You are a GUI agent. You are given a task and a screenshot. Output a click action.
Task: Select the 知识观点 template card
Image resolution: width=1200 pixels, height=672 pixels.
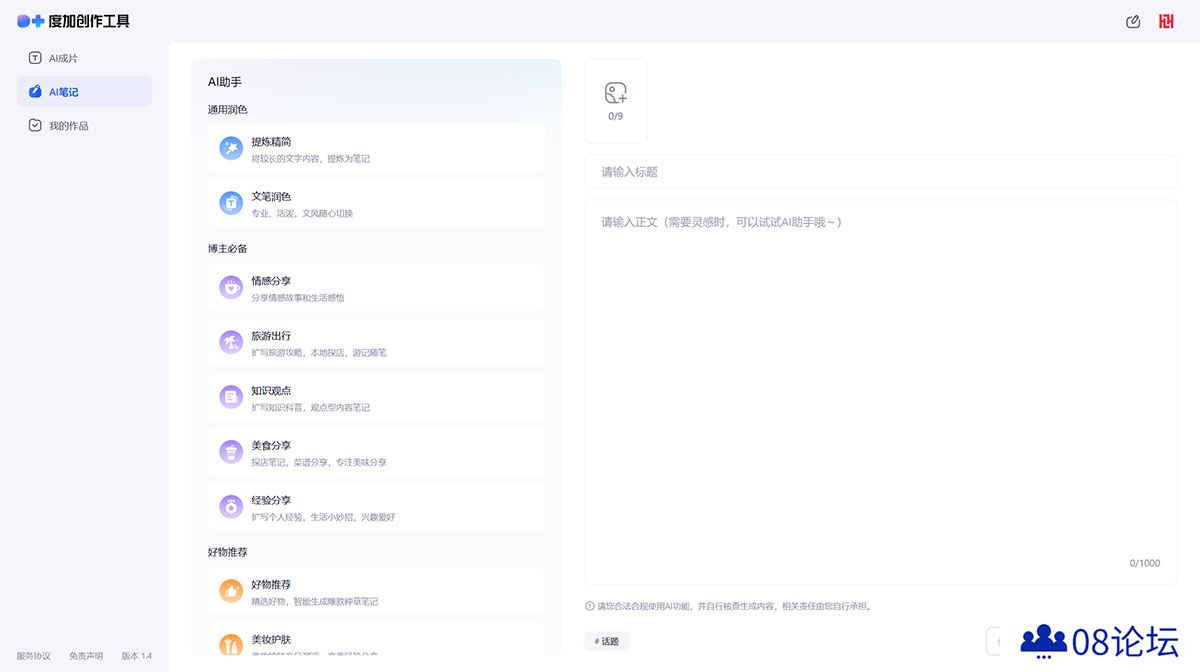376,398
